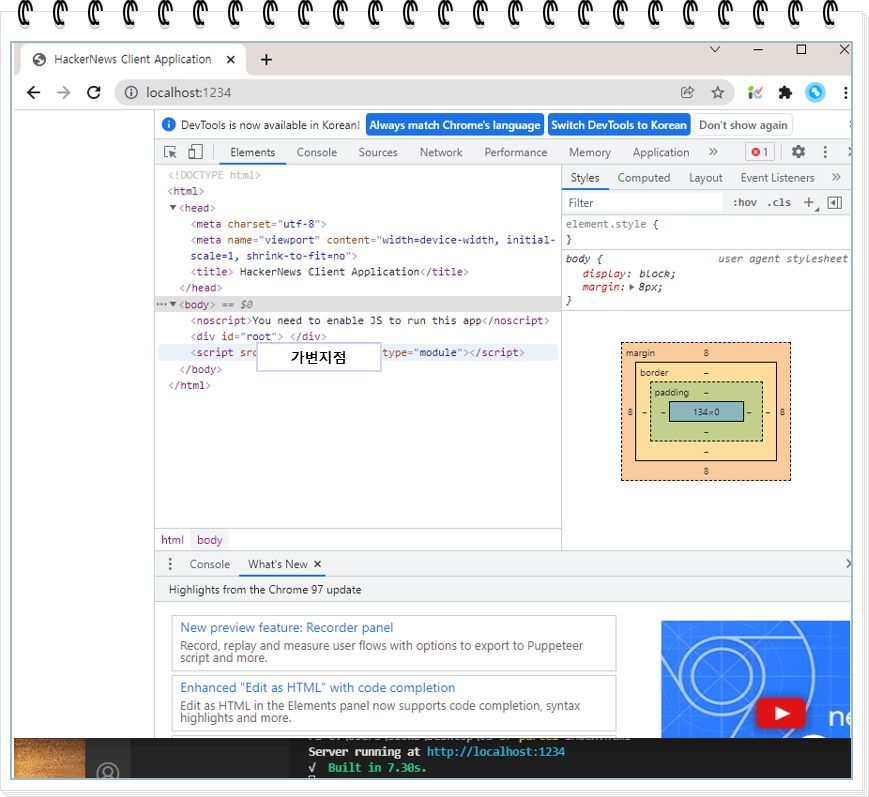Screen dimensions: 869x797
Task: Select the noscript element row
Action: point(370,320)
